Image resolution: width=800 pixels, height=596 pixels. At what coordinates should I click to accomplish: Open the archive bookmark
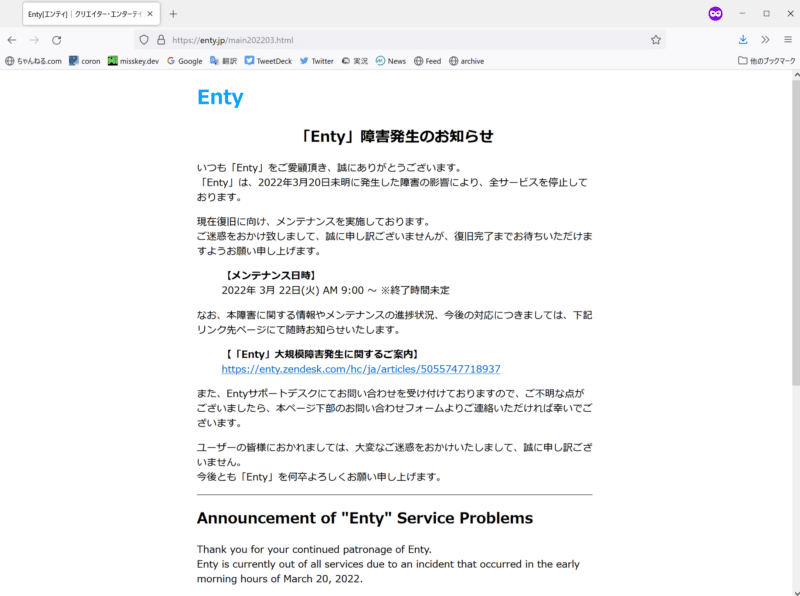click(x=467, y=61)
